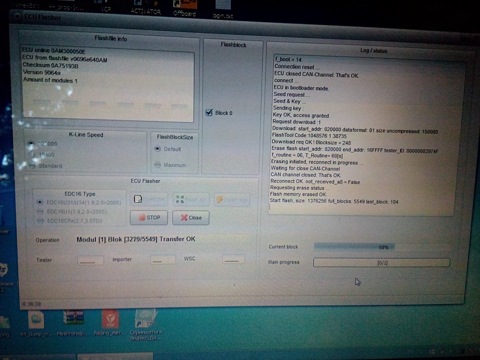Open the login.txt desktop file
480x360 pixels.
click(223, 9)
